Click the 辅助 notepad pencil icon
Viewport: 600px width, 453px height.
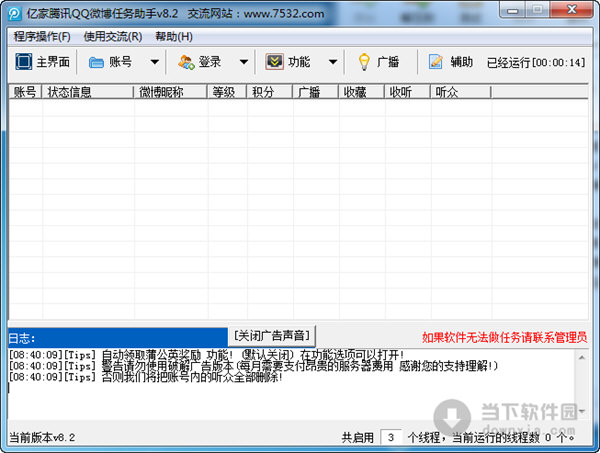pos(435,62)
